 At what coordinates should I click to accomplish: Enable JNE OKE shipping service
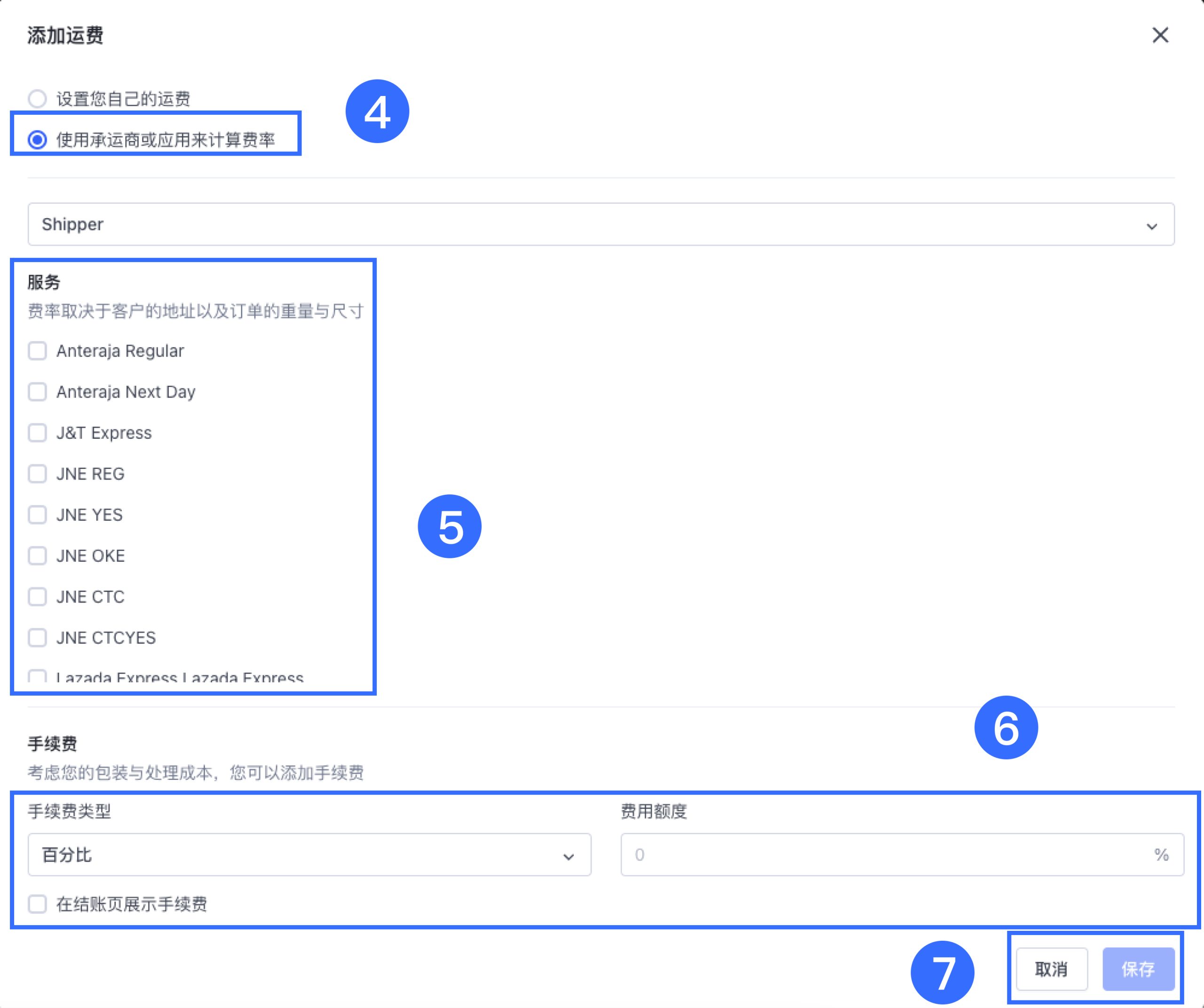point(37,556)
